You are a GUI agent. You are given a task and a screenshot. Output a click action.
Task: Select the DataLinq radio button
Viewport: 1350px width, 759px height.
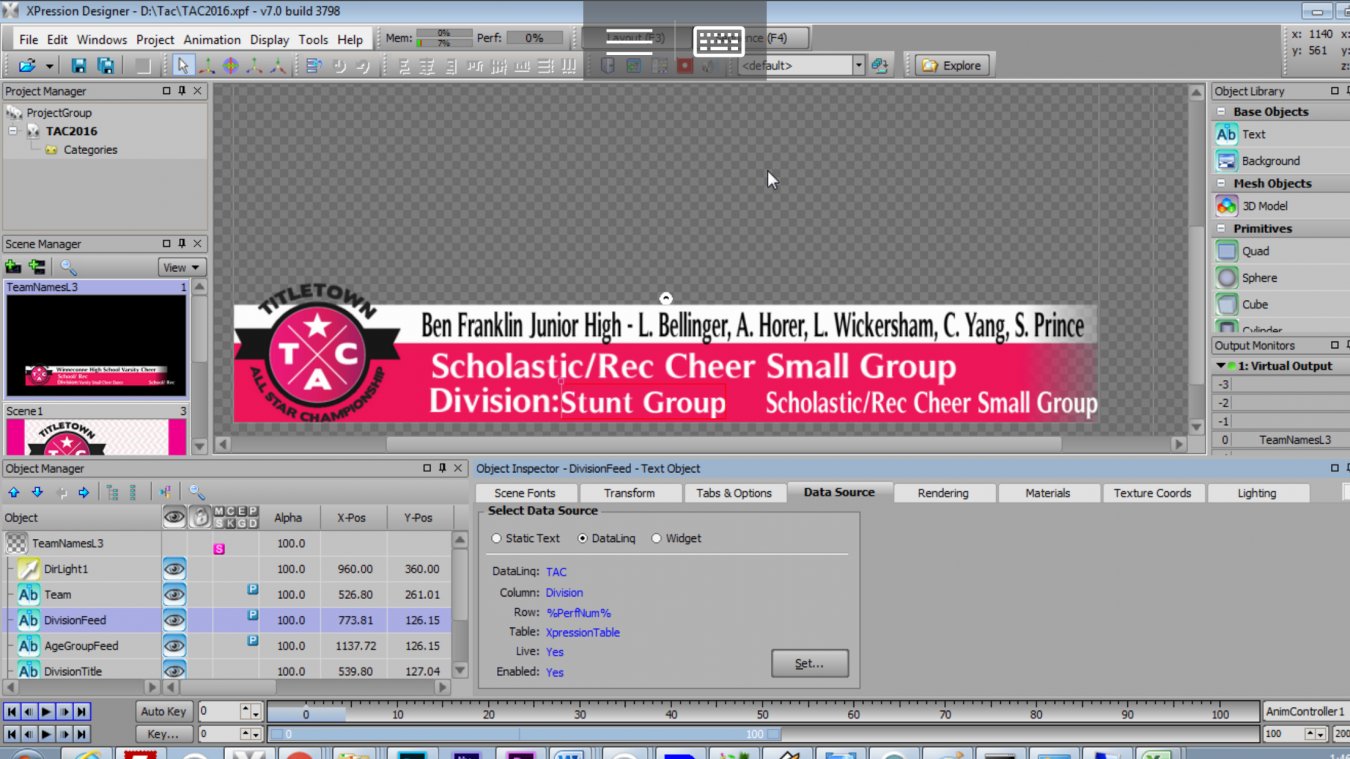[583, 538]
